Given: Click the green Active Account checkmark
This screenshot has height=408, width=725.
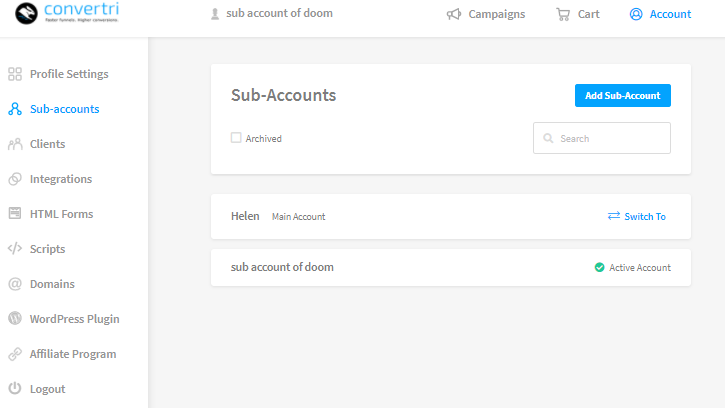Looking at the screenshot, I should coord(599,268).
